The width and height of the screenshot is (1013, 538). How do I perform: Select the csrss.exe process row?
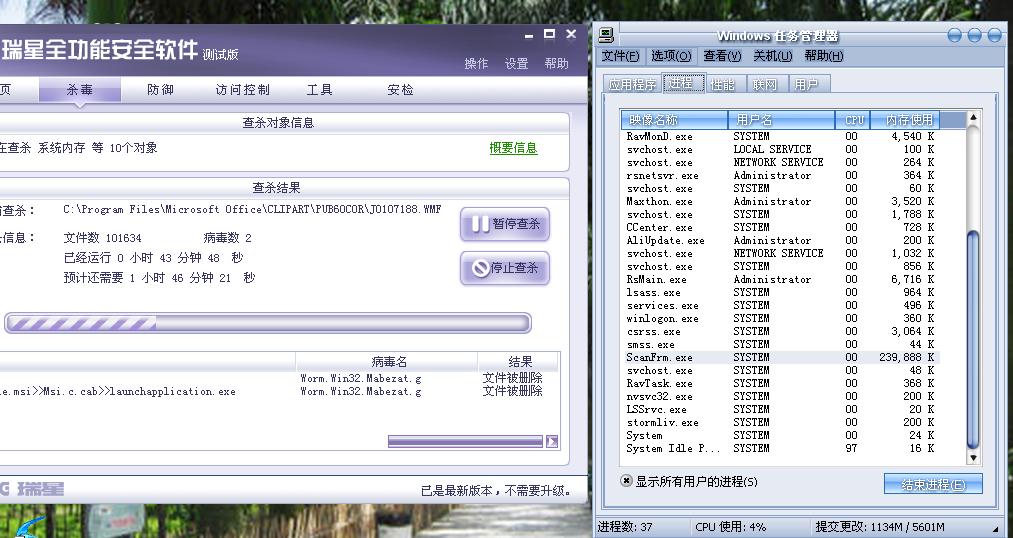[x=780, y=331]
